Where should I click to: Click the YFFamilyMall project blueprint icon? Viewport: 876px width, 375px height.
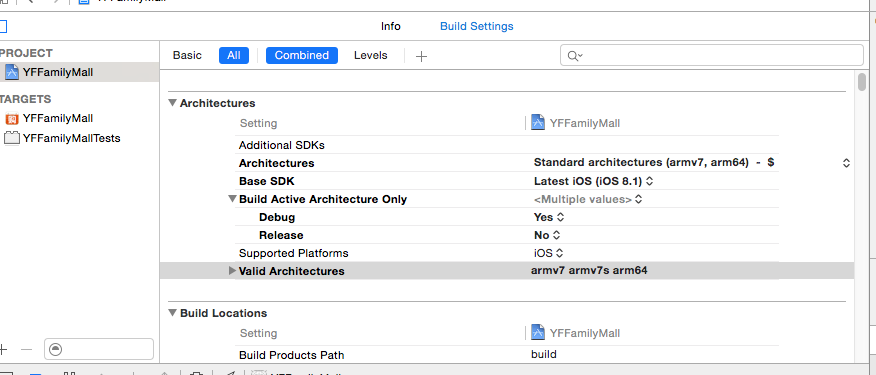[x=12, y=72]
